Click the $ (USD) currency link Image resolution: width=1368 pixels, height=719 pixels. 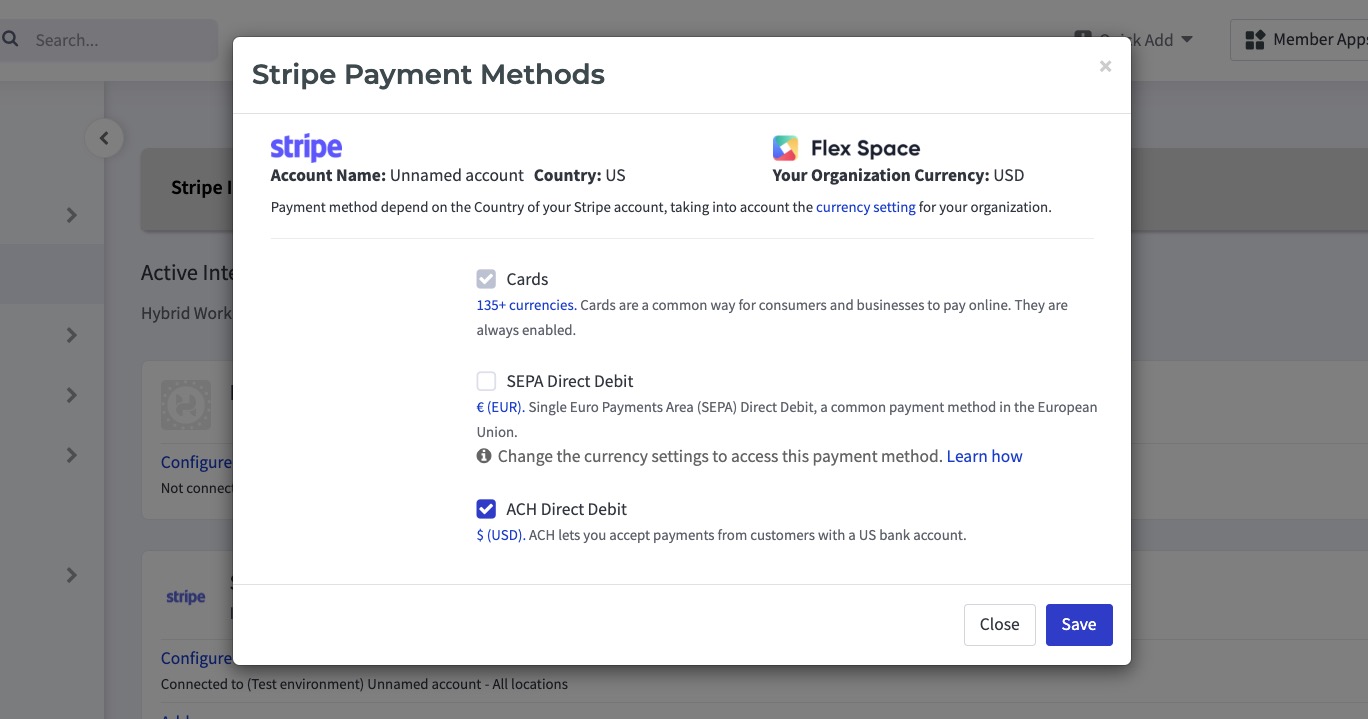pos(499,535)
